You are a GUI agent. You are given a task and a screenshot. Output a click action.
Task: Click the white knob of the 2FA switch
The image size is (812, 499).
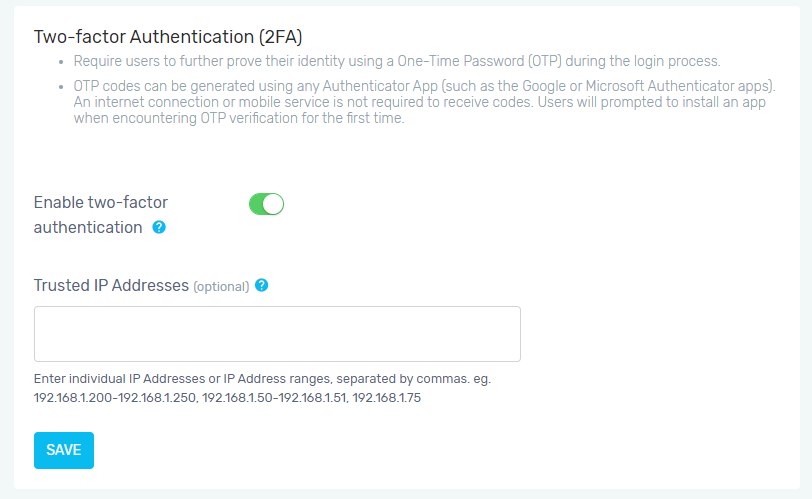coord(273,204)
